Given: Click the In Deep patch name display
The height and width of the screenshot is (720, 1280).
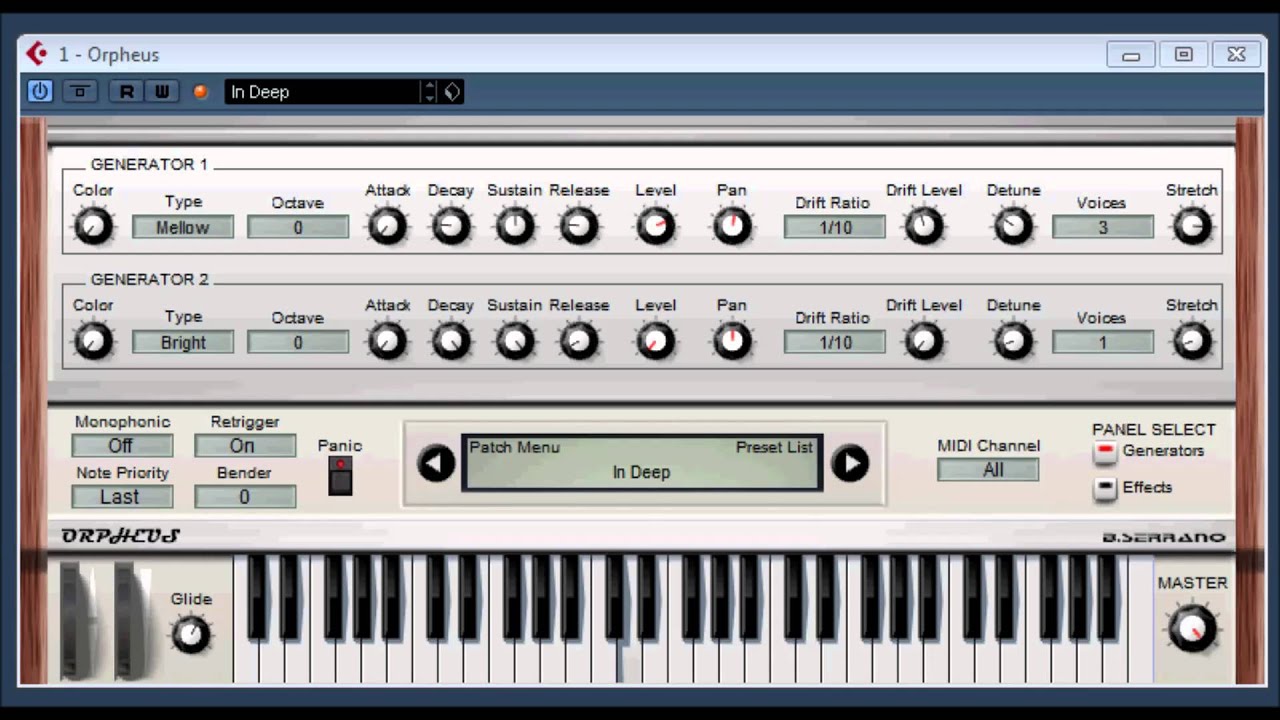Looking at the screenshot, I should tap(641, 472).
